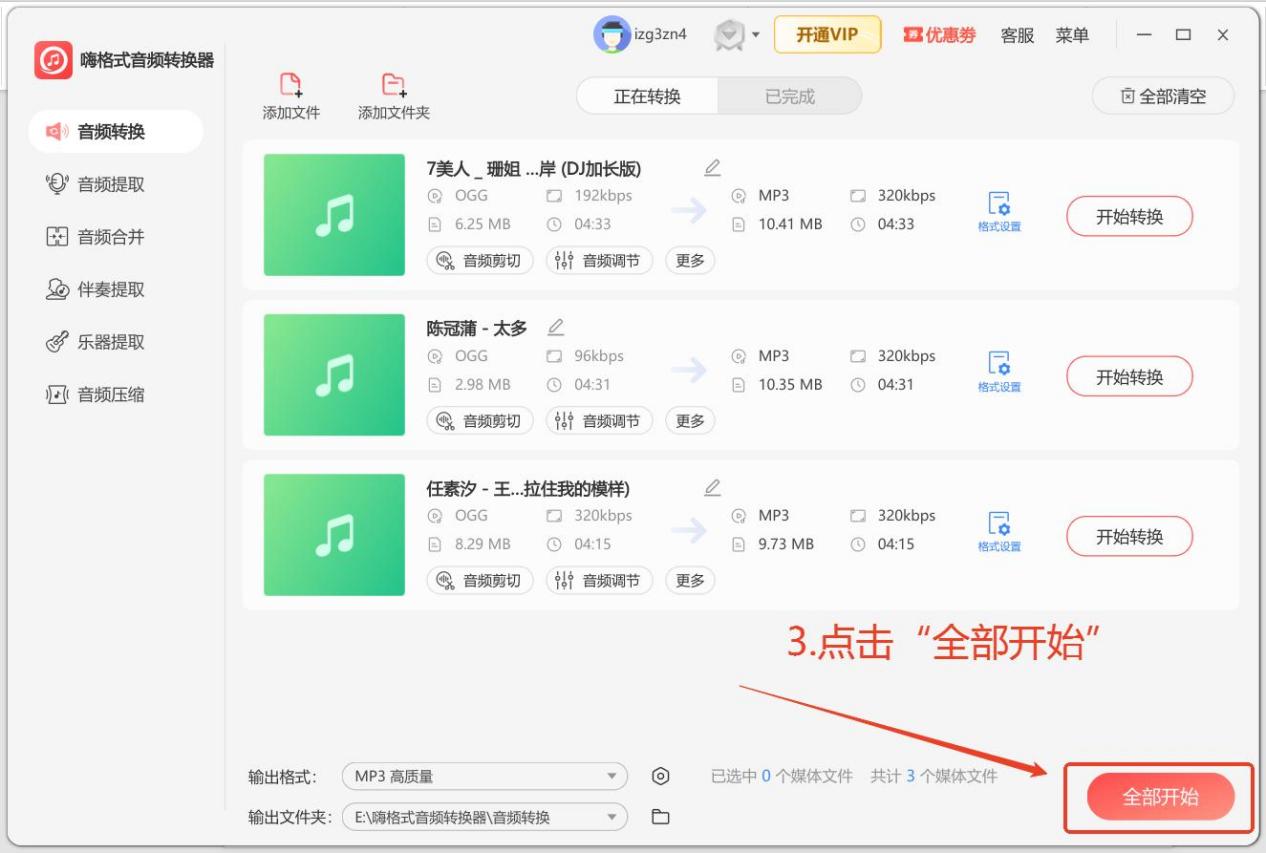This screenshot has width=1266, height=853.
Task: Click output format settings hexagon icon
Action: [x=660, y=776]
